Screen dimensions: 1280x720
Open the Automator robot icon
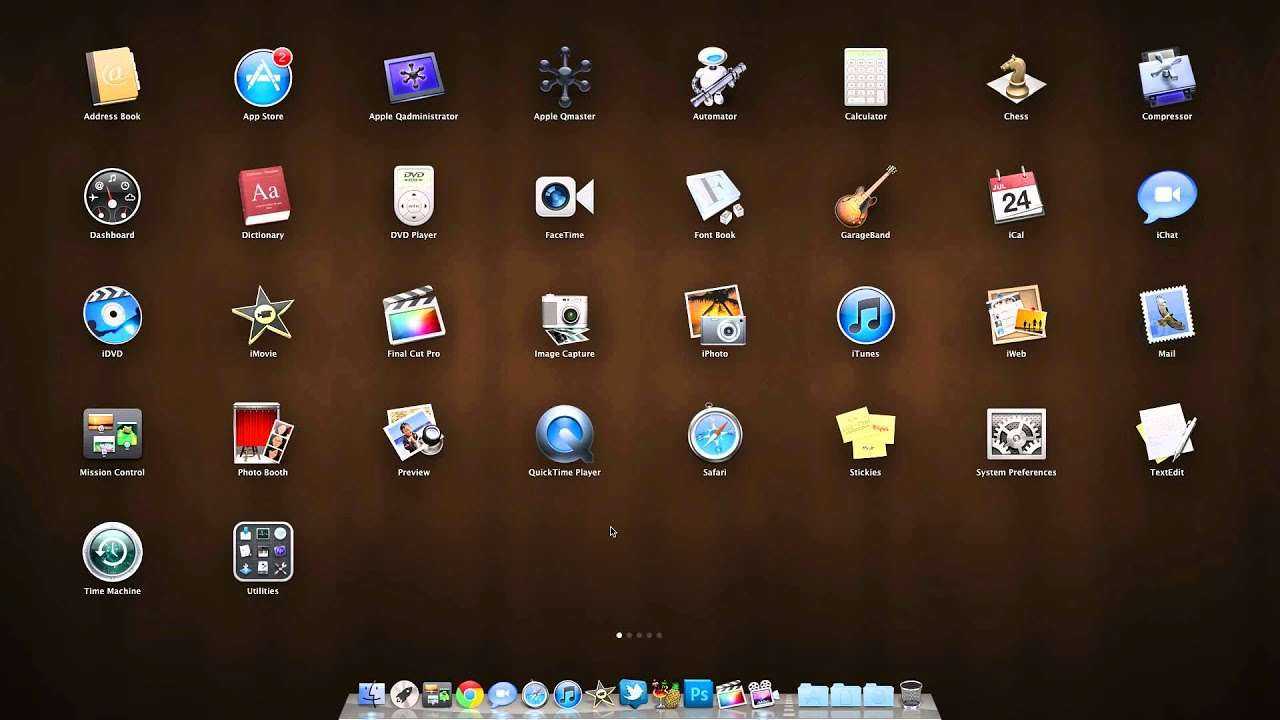coord(715,78)
